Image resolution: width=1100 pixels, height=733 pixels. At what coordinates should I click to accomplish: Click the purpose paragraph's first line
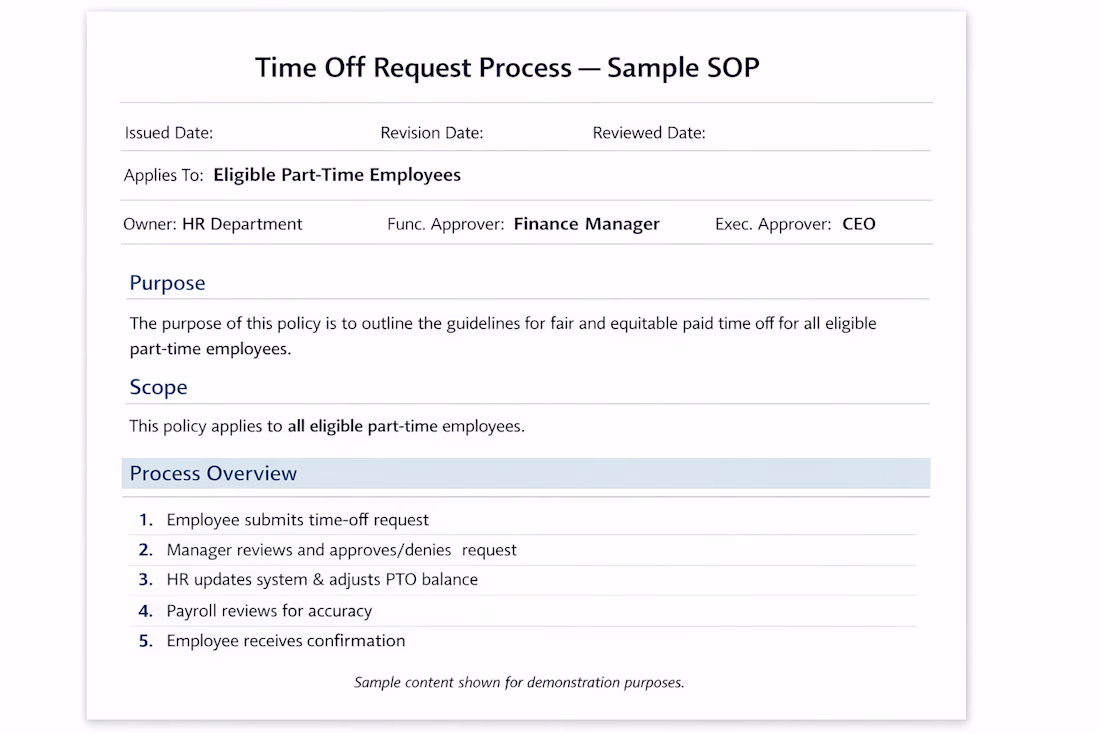(x=502, y=324)
